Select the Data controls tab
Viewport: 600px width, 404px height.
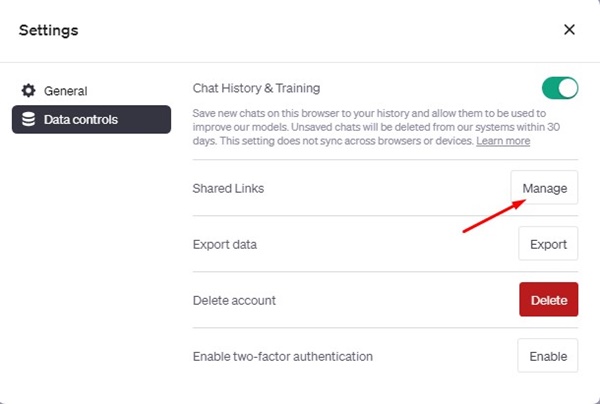(x=91, y=119)
